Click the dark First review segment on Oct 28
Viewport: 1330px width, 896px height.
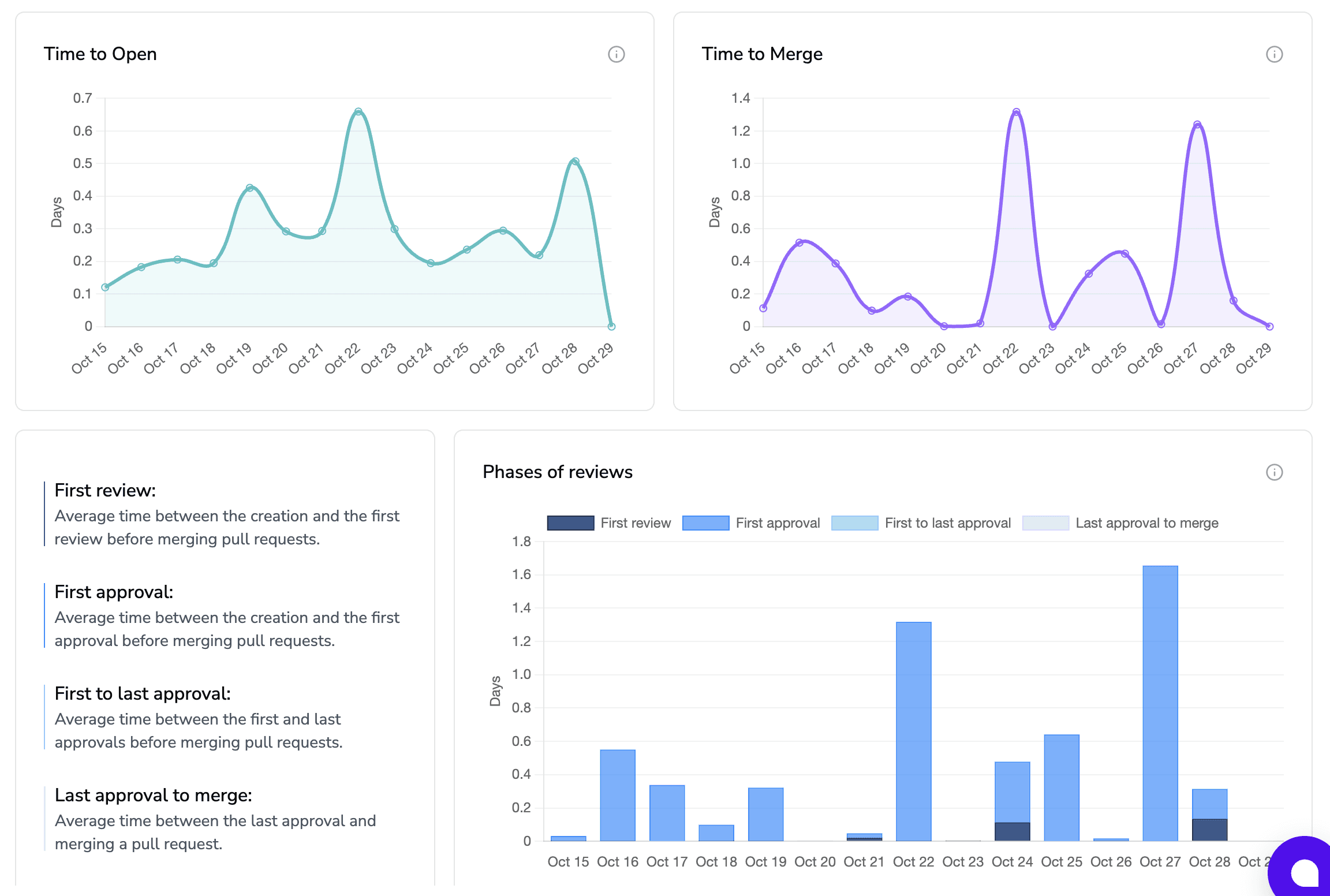coord(1210,830)
